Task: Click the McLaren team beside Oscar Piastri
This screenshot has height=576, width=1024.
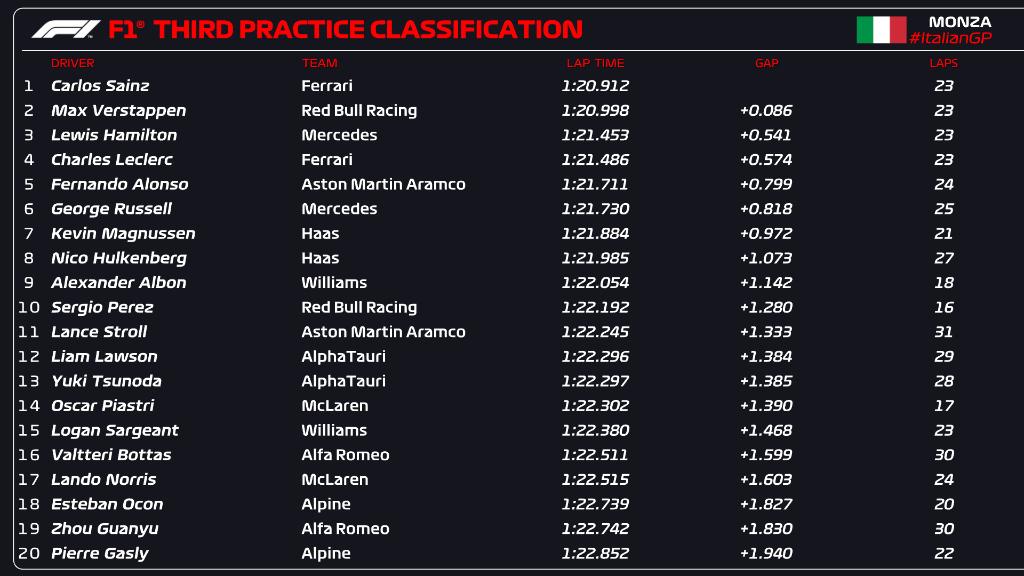Action: [334, 405]
